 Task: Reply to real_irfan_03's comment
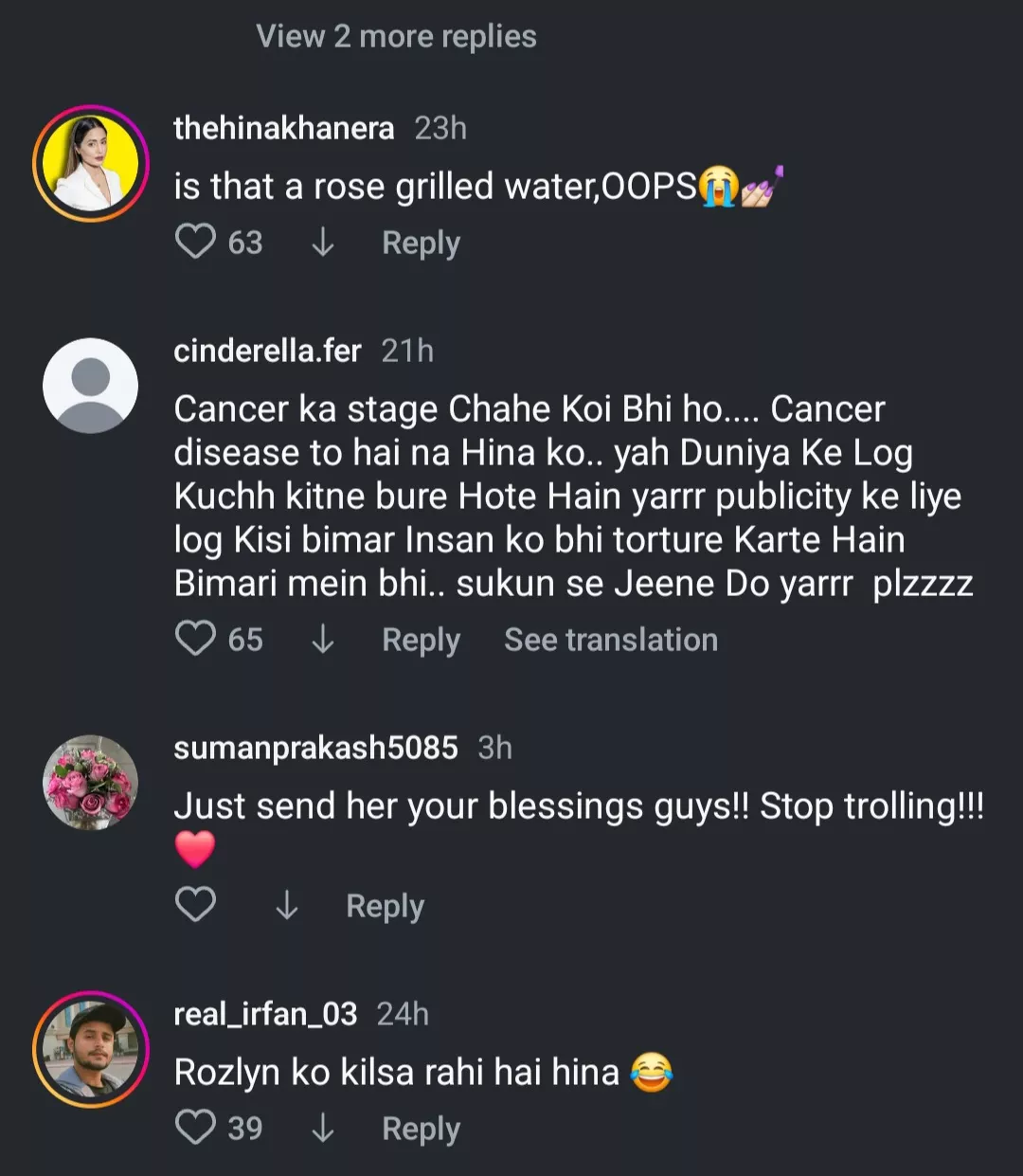tap(421, 1129)
